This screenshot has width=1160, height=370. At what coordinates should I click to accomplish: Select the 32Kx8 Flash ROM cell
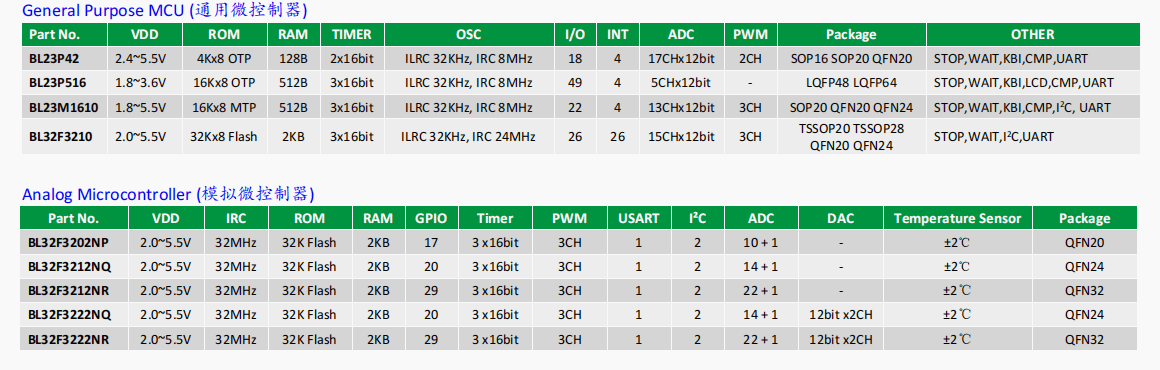click(x=224, y=136)
